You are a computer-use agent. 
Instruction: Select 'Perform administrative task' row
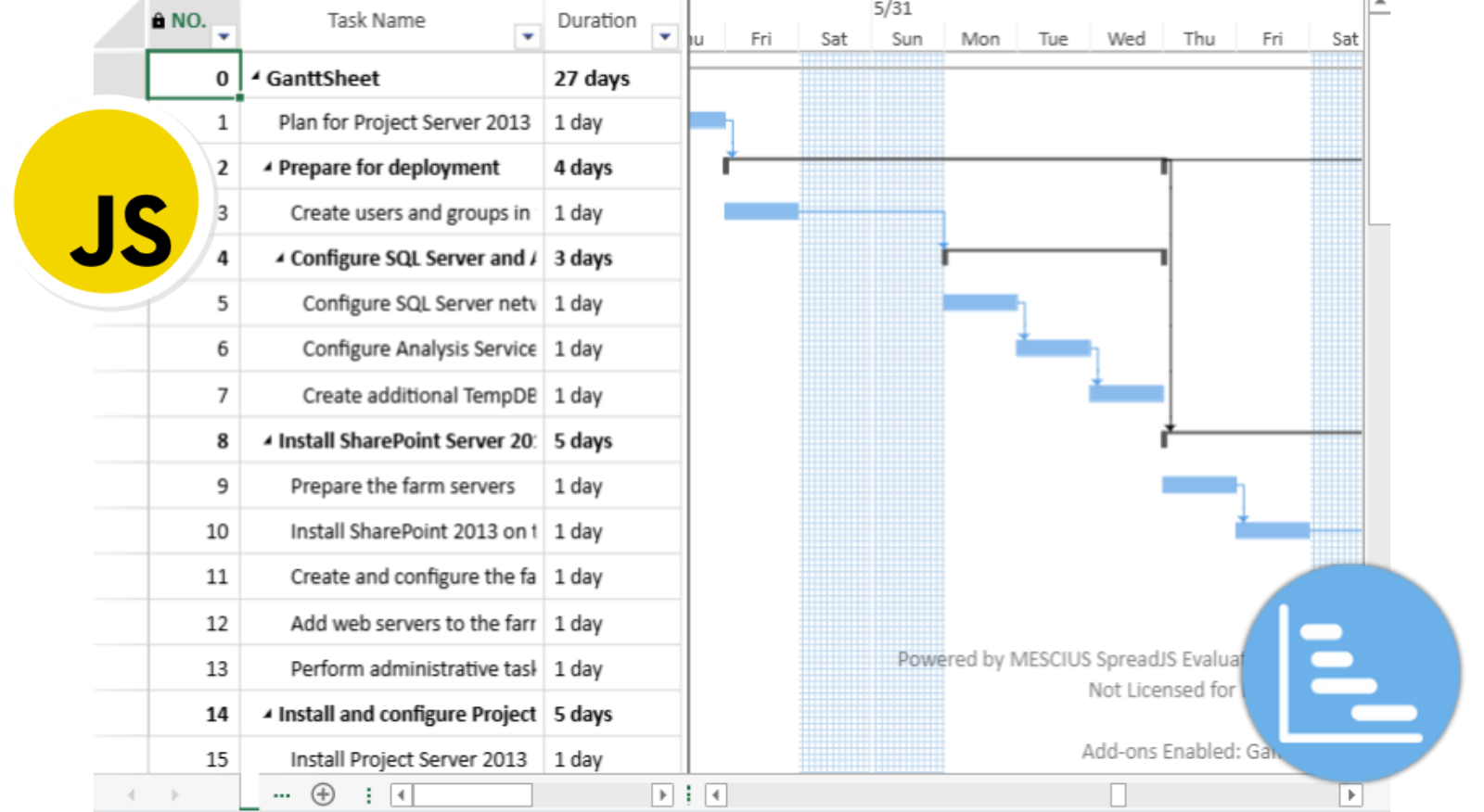[413, 669]
